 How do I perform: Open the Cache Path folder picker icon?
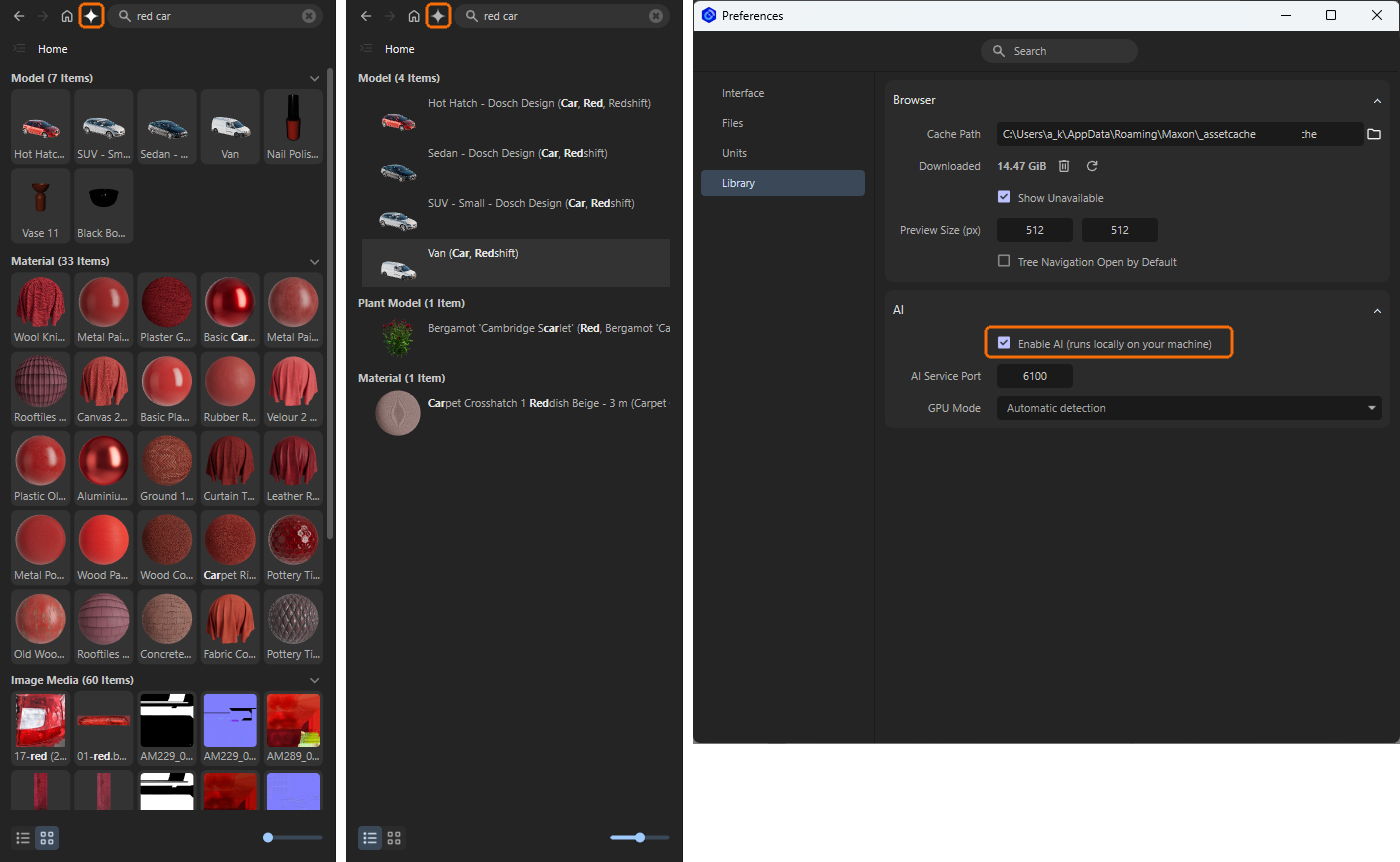point(1374,133)
